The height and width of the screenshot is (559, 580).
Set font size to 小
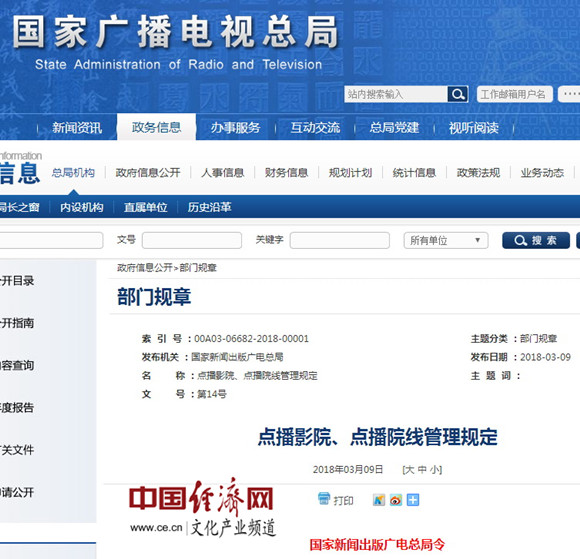click(435, 470)
